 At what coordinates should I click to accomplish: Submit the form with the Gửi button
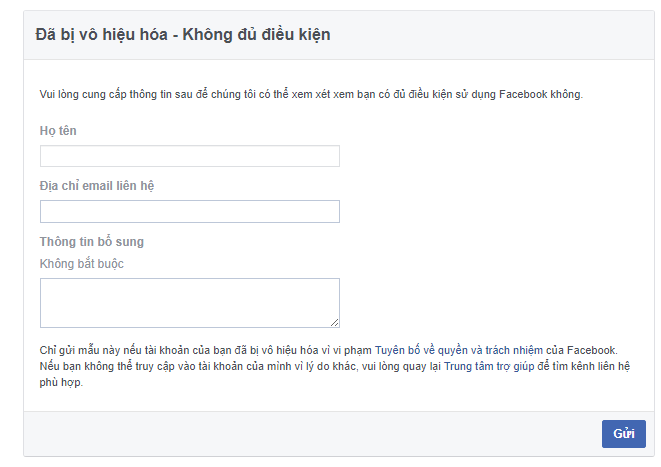tap(623, 434)
